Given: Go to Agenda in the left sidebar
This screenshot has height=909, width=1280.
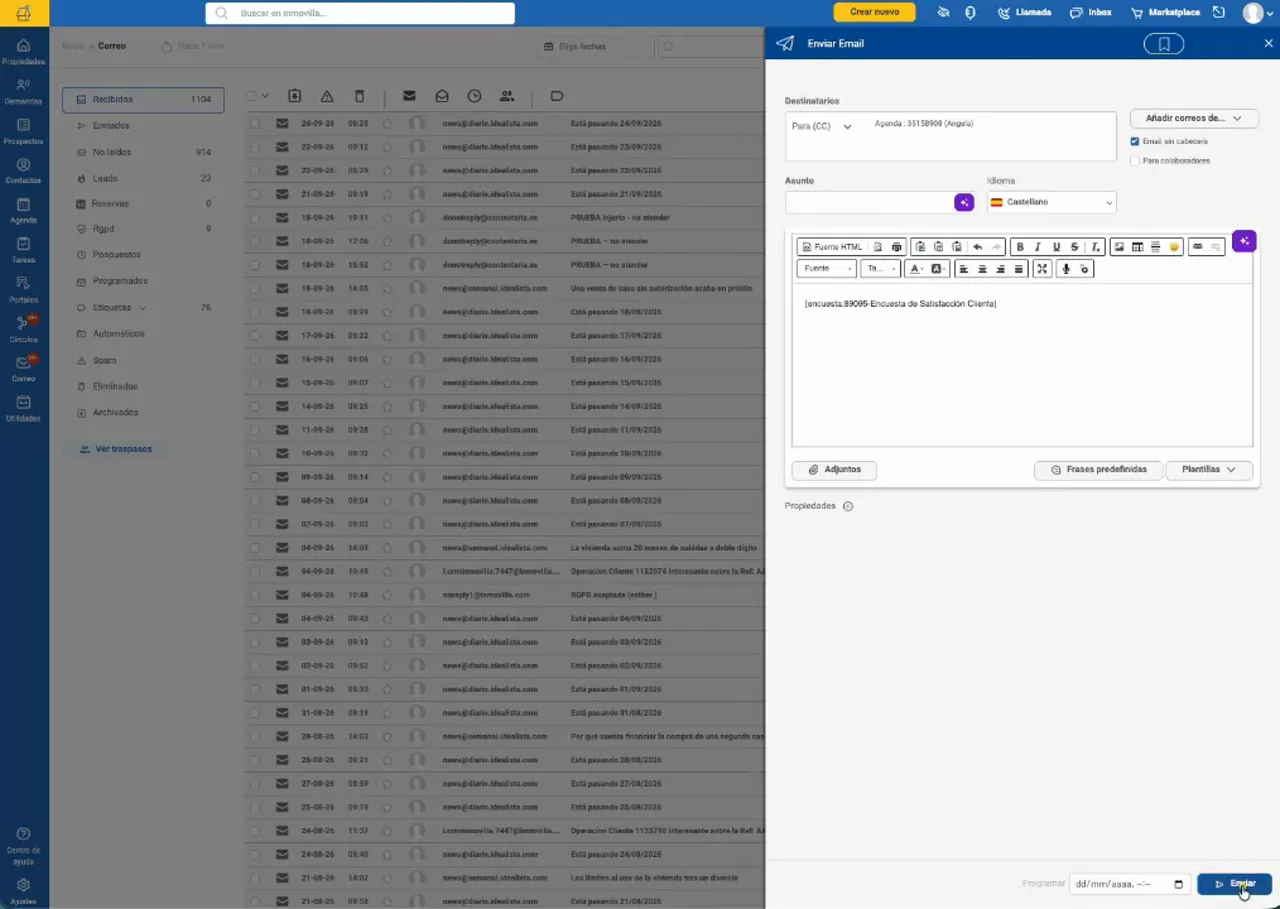Looking at the screenshot, I should (23, 210).
